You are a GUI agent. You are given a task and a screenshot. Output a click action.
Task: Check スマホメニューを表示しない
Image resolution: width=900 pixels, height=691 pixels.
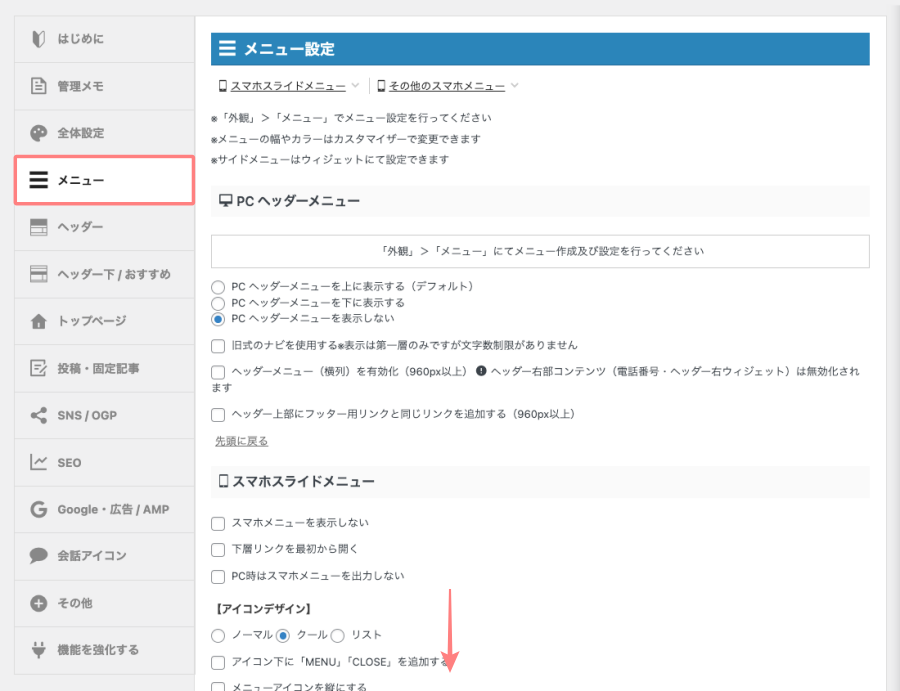point(217,522)
